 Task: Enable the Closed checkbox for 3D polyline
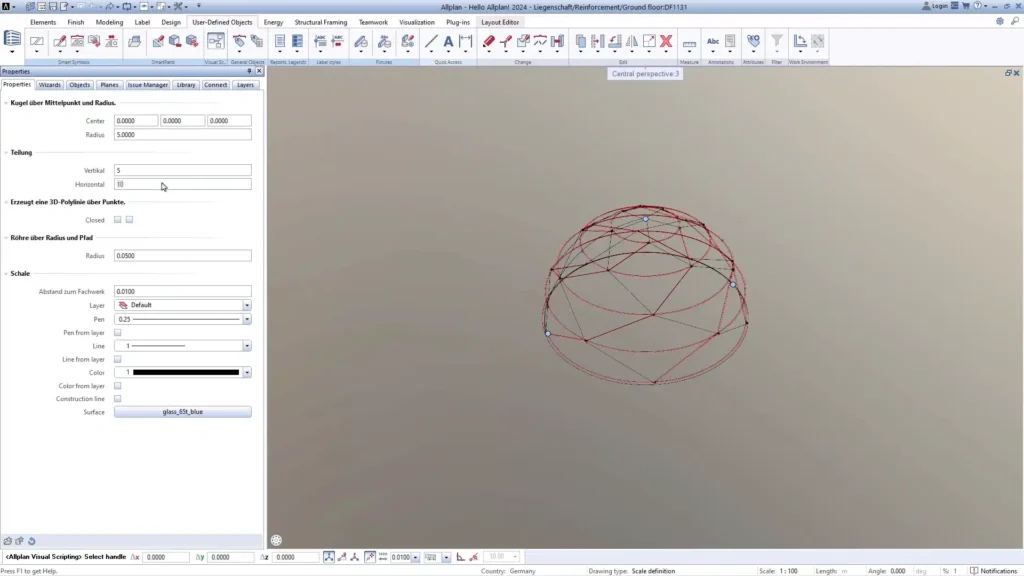pos(118,220)
